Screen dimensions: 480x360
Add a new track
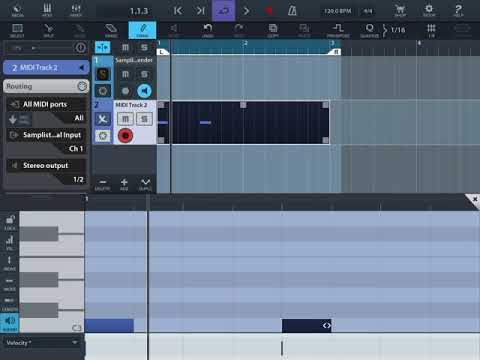(124, 185)
